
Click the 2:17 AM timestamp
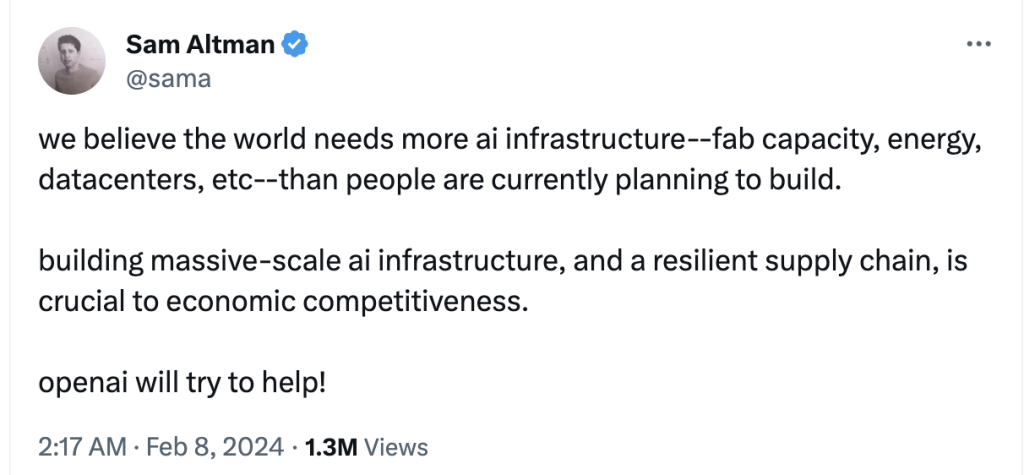(x=79, y=446)
